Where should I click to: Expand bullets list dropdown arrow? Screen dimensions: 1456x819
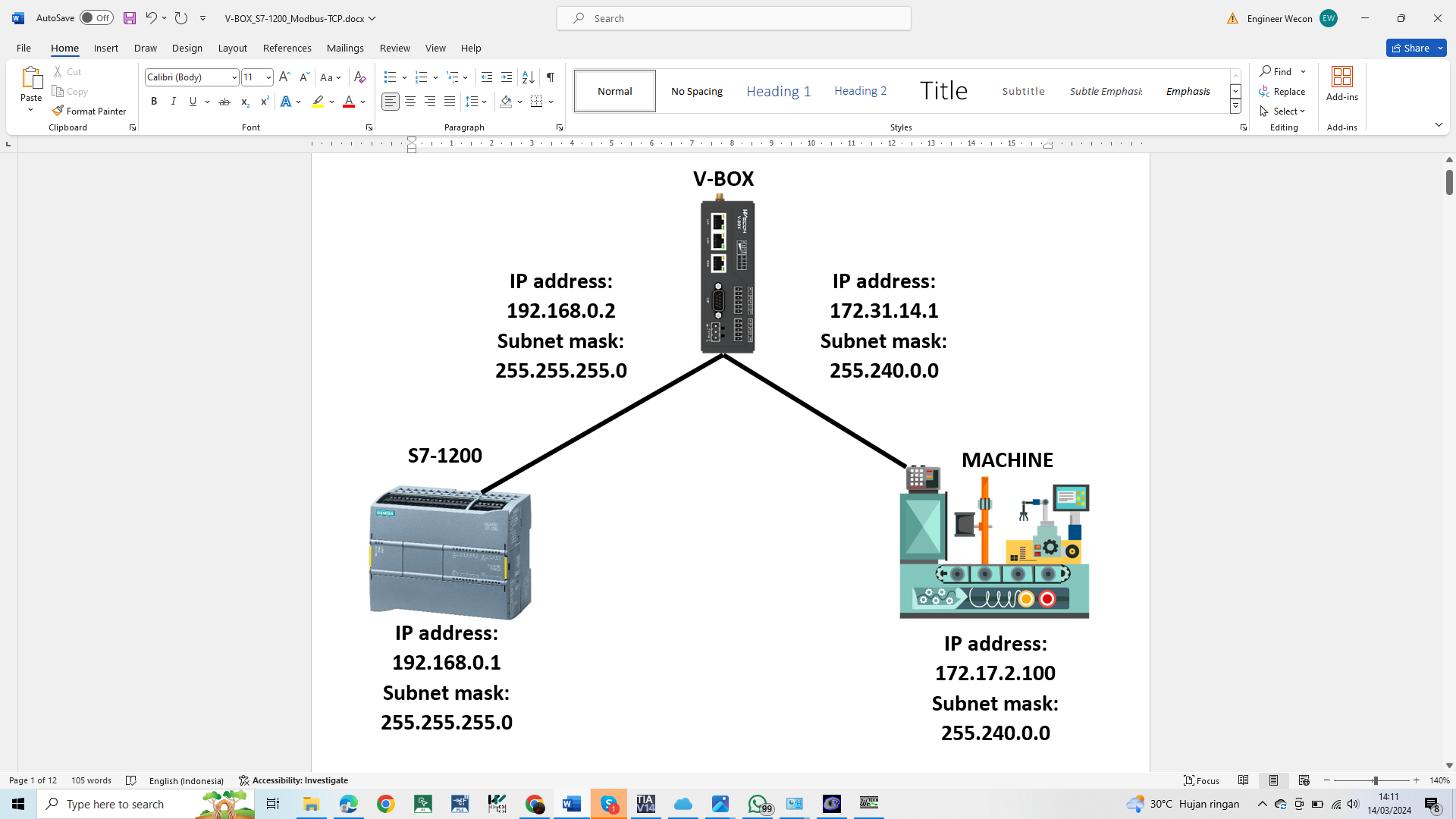coord(404,77)
